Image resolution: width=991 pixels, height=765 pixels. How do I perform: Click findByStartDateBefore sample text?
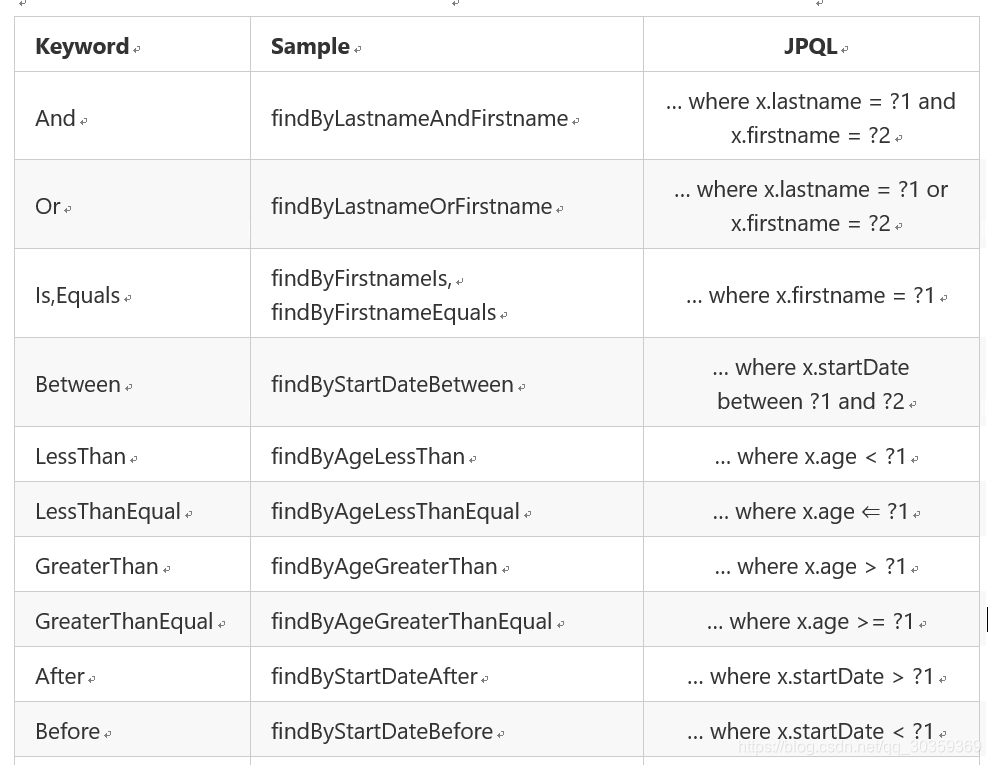coord(382,731)
